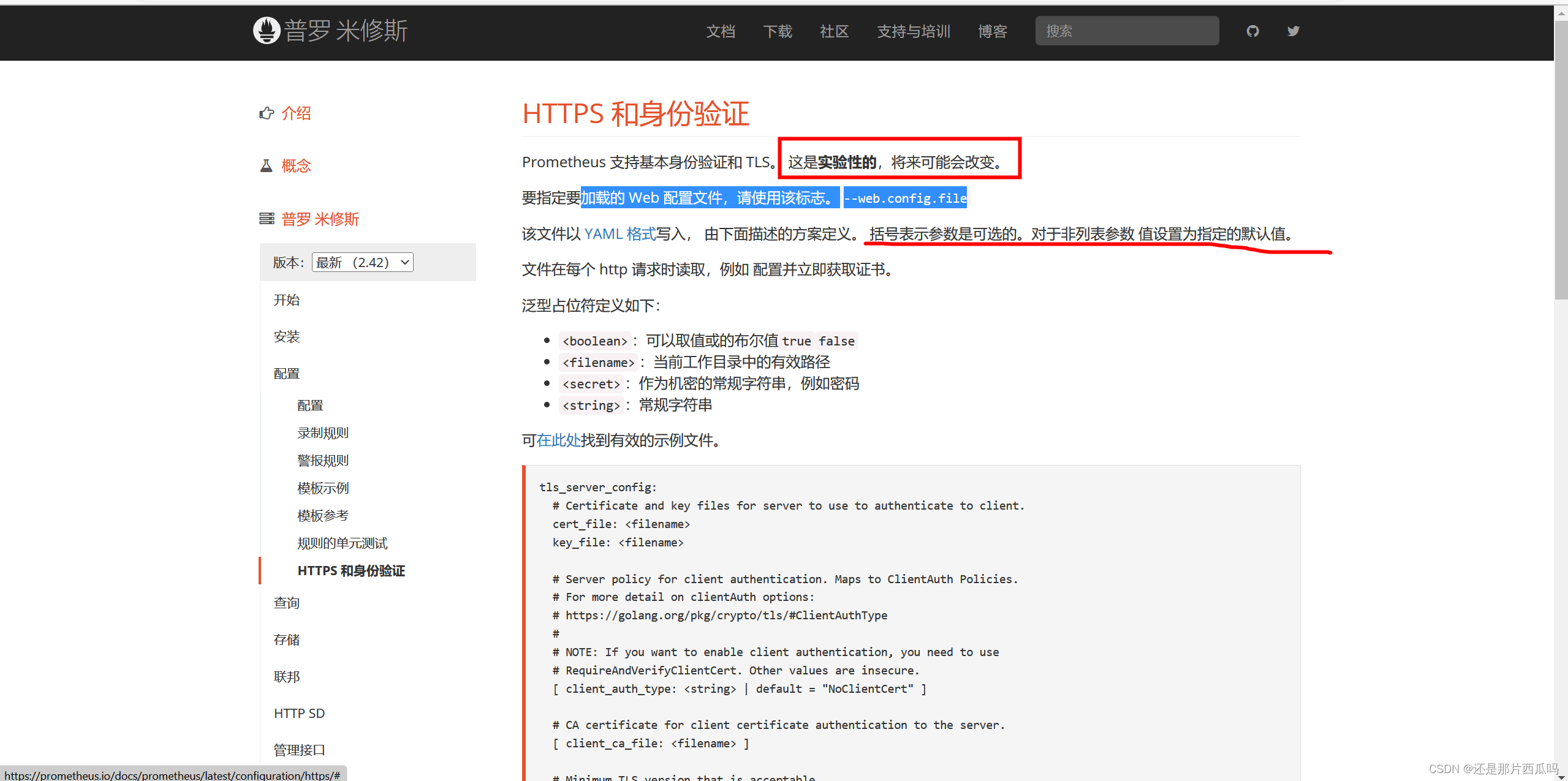Click the server icon beside 普罗 米修斯
This screenshot has width=1568, height=781.
pos(267,219)
